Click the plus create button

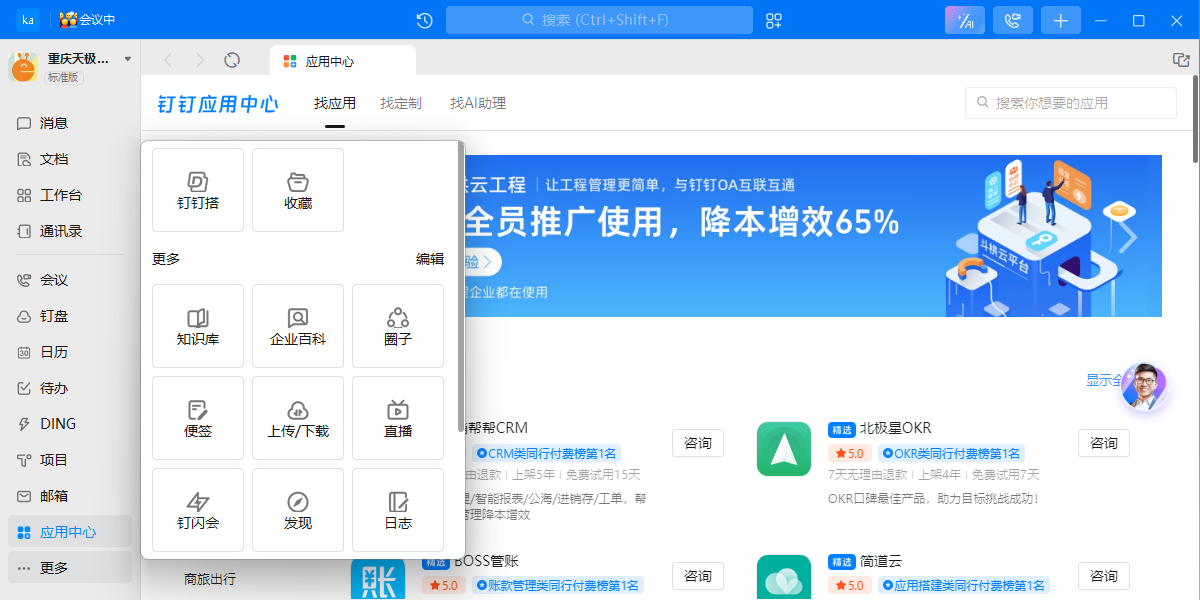1061,20
